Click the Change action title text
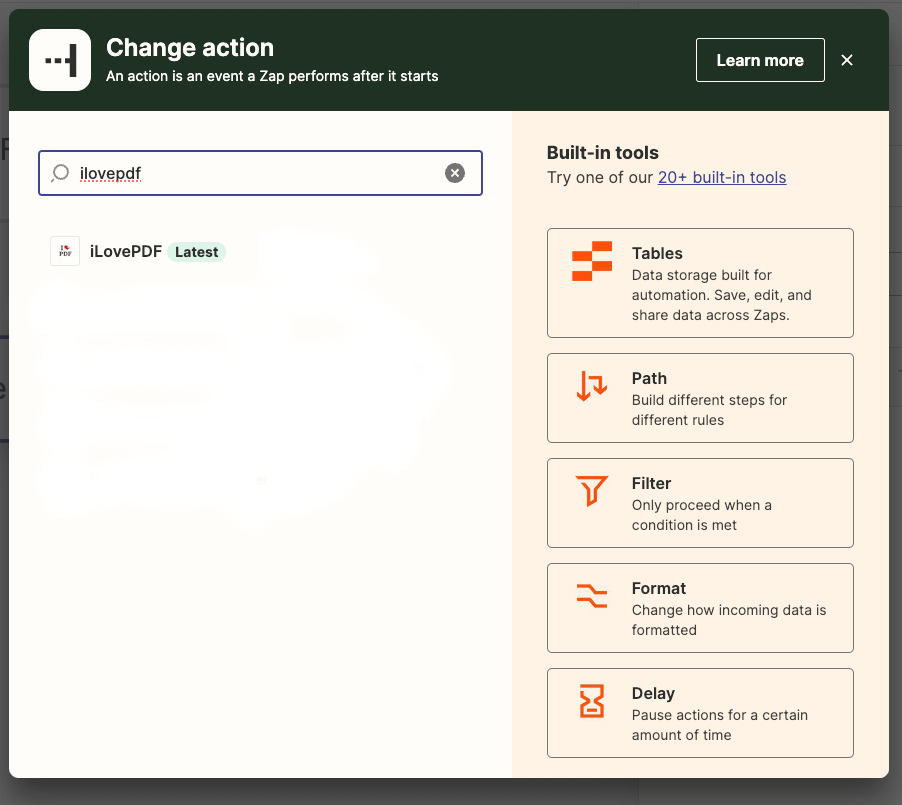This screenshot has width=902, height=805. coord(190,48)
